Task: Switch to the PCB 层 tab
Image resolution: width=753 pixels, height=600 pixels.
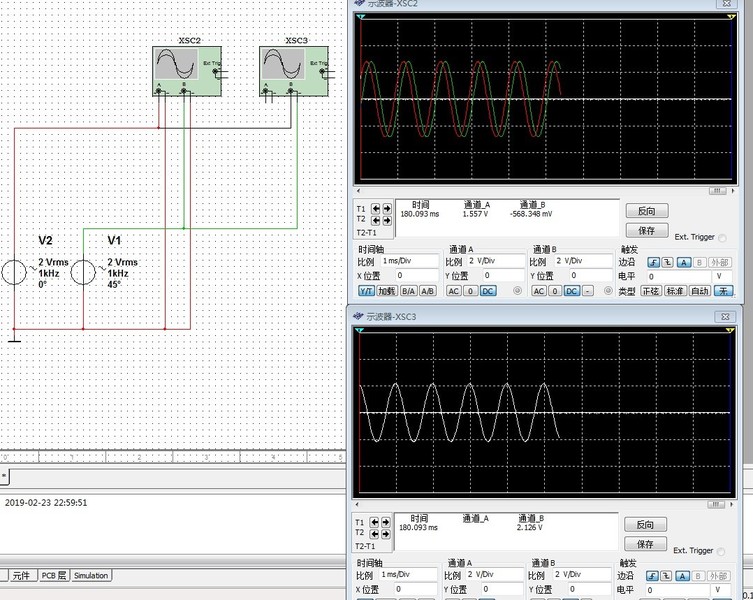Action: [54, 576]
